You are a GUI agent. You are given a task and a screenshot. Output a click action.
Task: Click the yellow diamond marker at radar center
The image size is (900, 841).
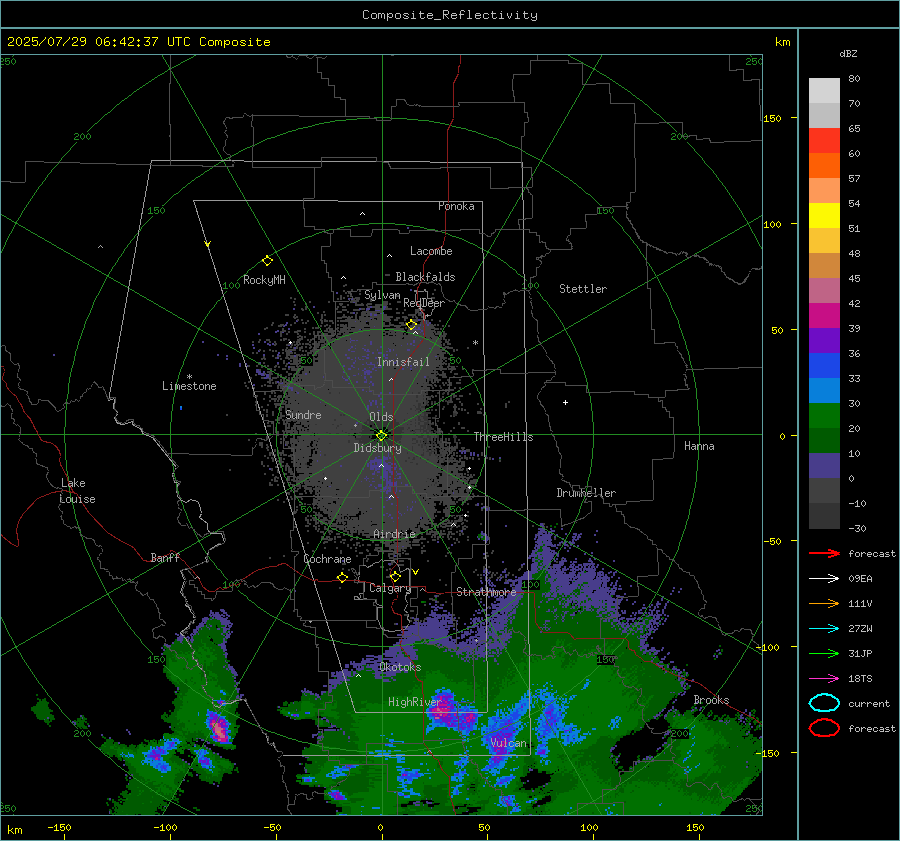click(x=382, y=436)
